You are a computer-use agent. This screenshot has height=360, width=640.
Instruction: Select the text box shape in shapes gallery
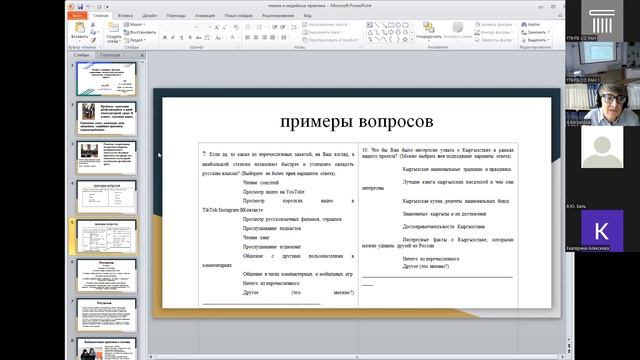370,25
